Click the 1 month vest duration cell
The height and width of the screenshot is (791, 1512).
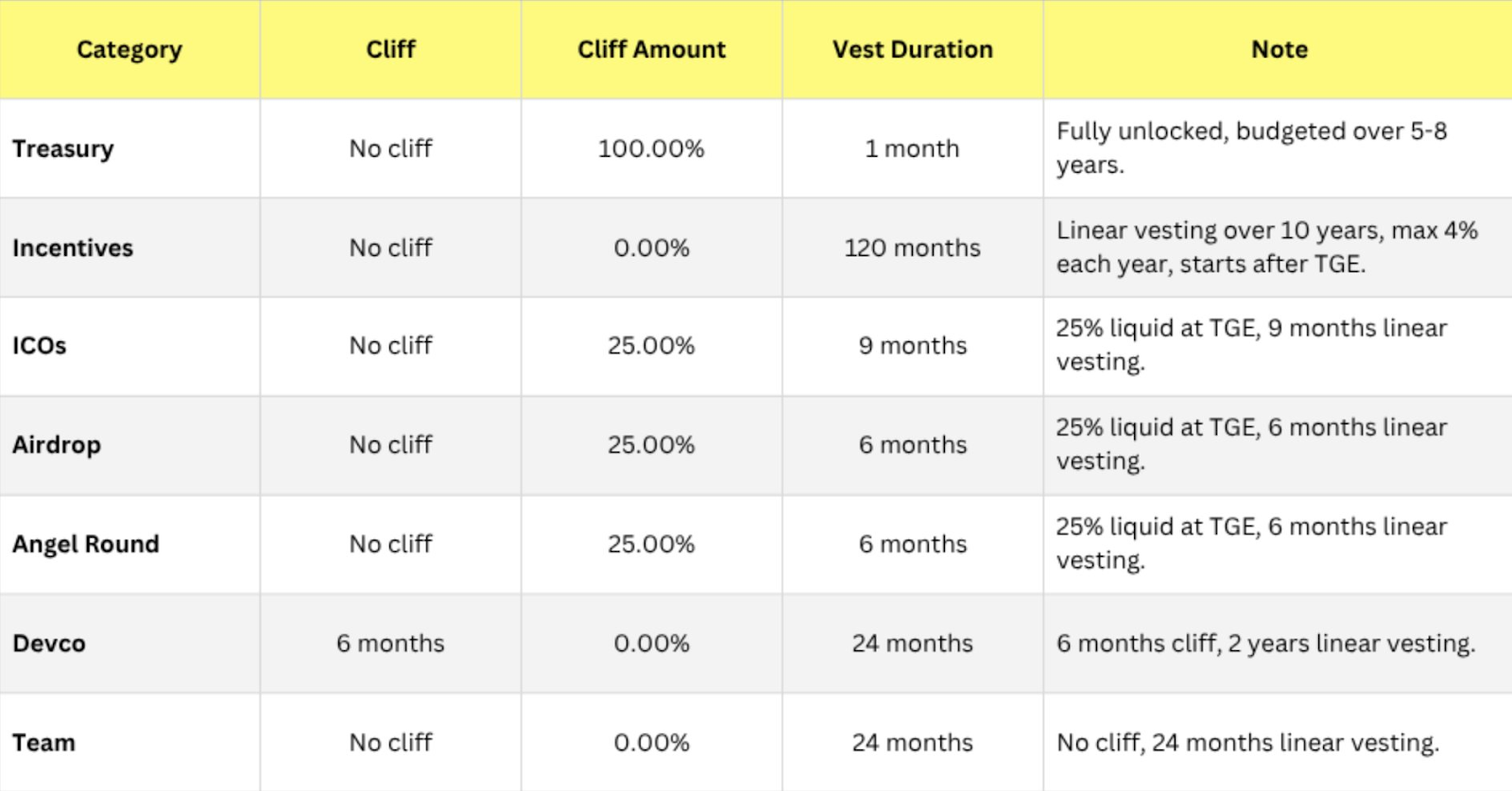click(x=912, y=148)
